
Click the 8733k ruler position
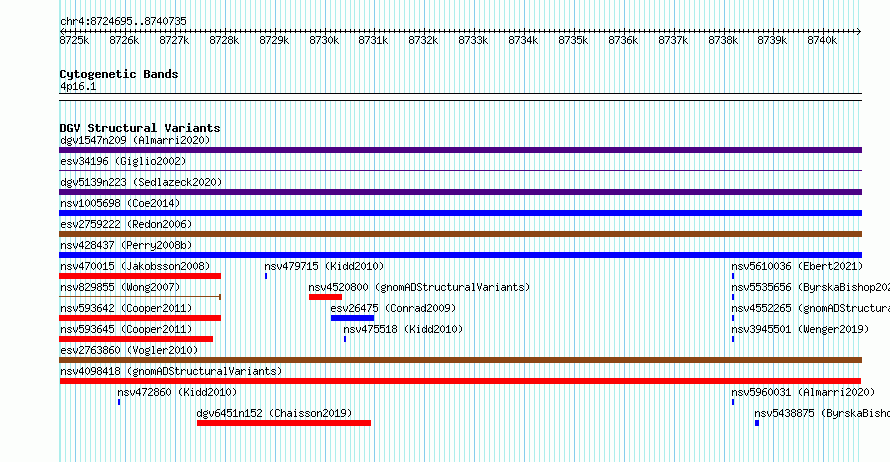(x=473, y=40)
